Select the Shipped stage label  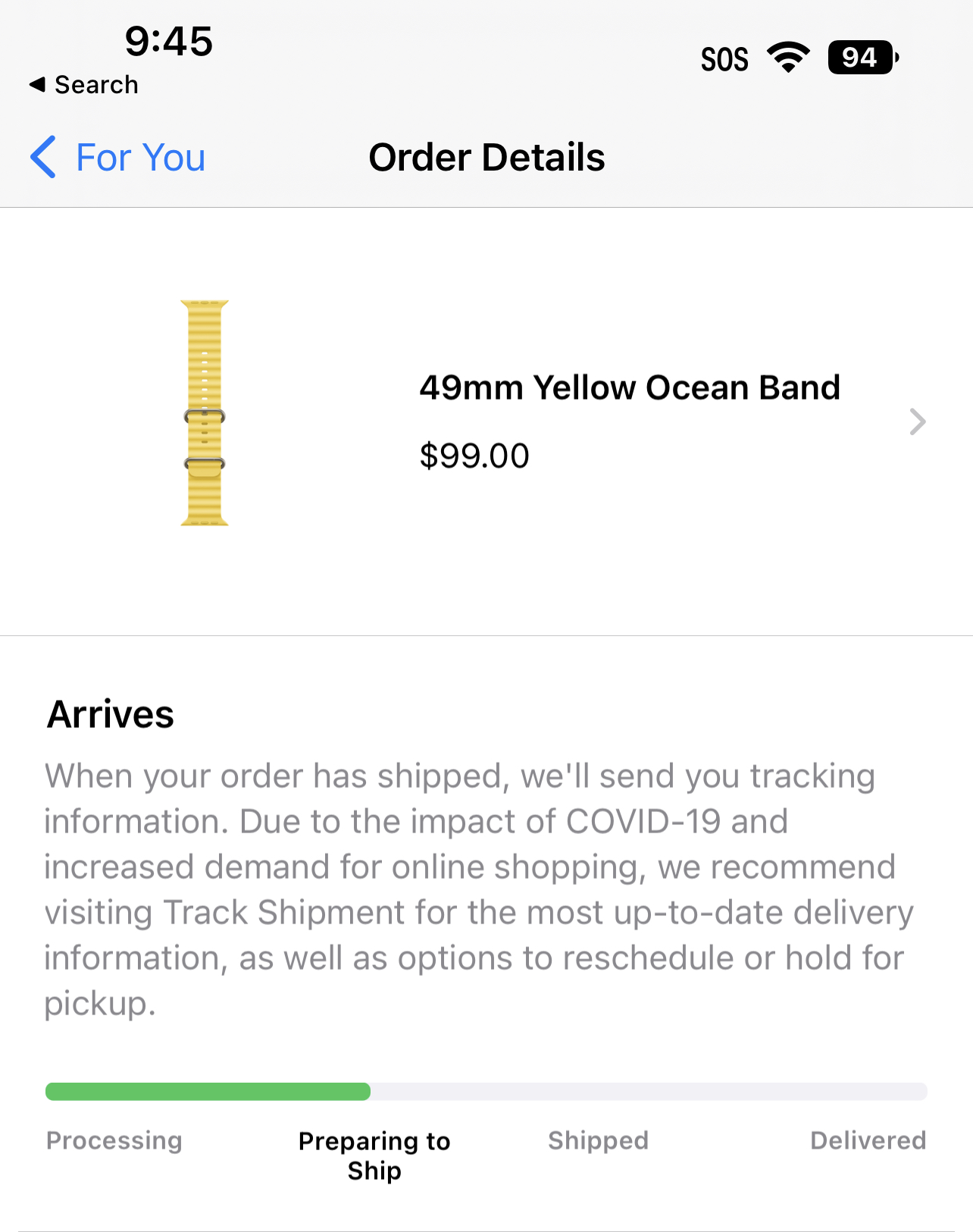[599, 1140]
